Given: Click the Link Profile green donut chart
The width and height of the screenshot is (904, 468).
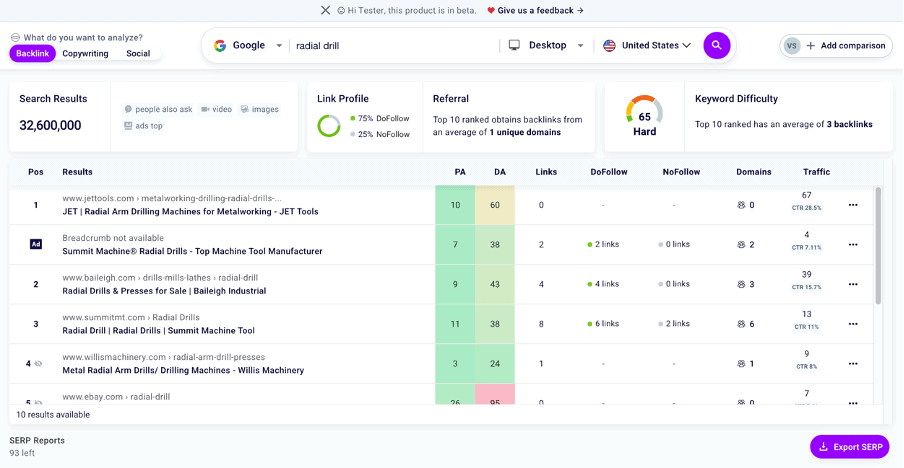Looking at the screenshot, I should pos(328,126).
